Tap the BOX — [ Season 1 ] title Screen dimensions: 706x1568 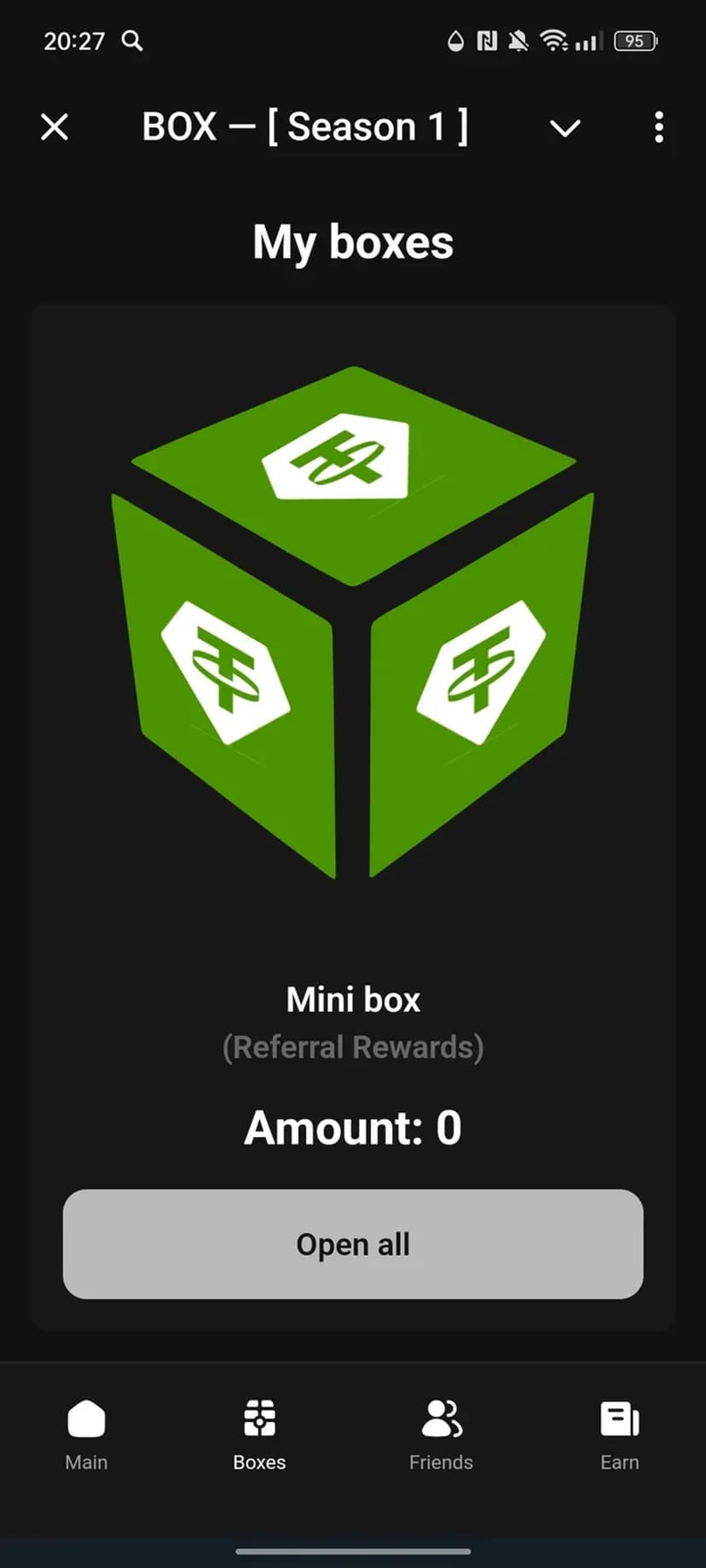click(305, 127)
